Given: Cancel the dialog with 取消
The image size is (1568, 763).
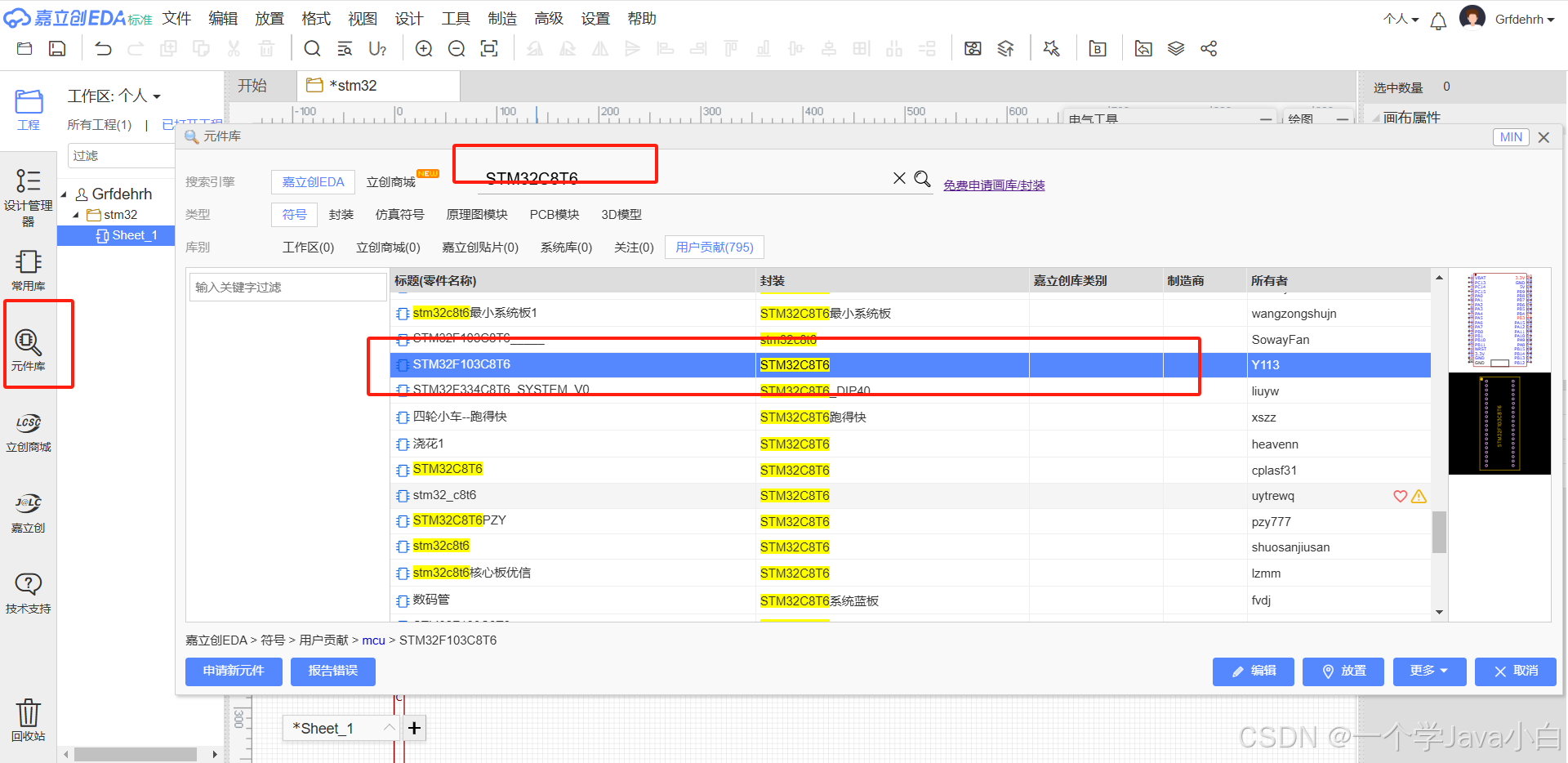Looking at the screenshot, I should 1516,671.
